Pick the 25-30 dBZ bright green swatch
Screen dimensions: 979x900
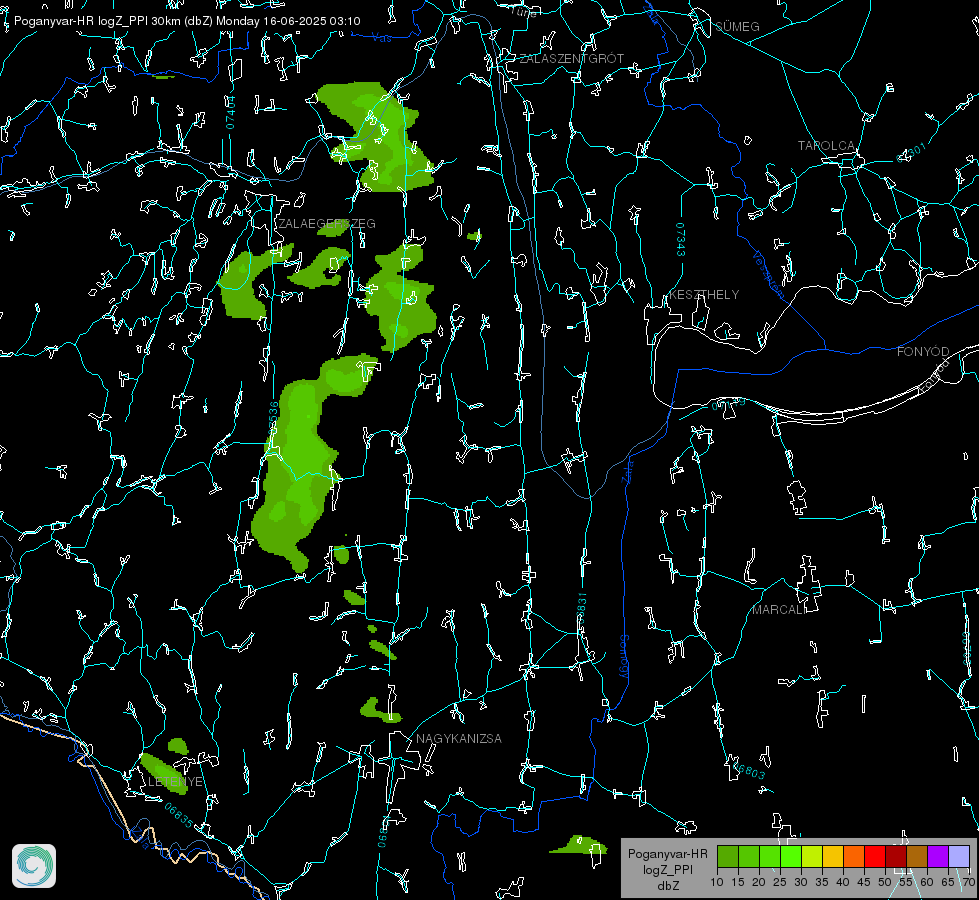click(x=791, y=856)
